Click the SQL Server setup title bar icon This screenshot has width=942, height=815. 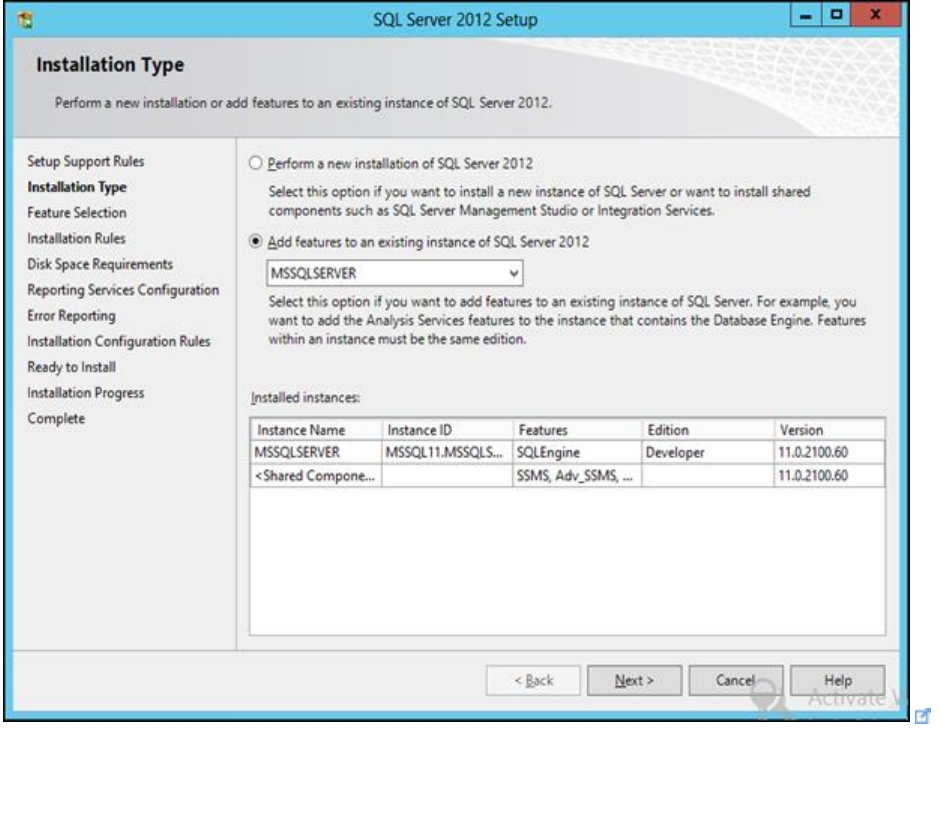[26, 20]
